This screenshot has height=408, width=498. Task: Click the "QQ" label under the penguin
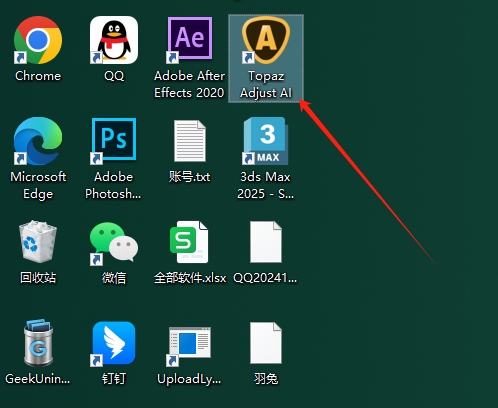[x=114, y=76]
